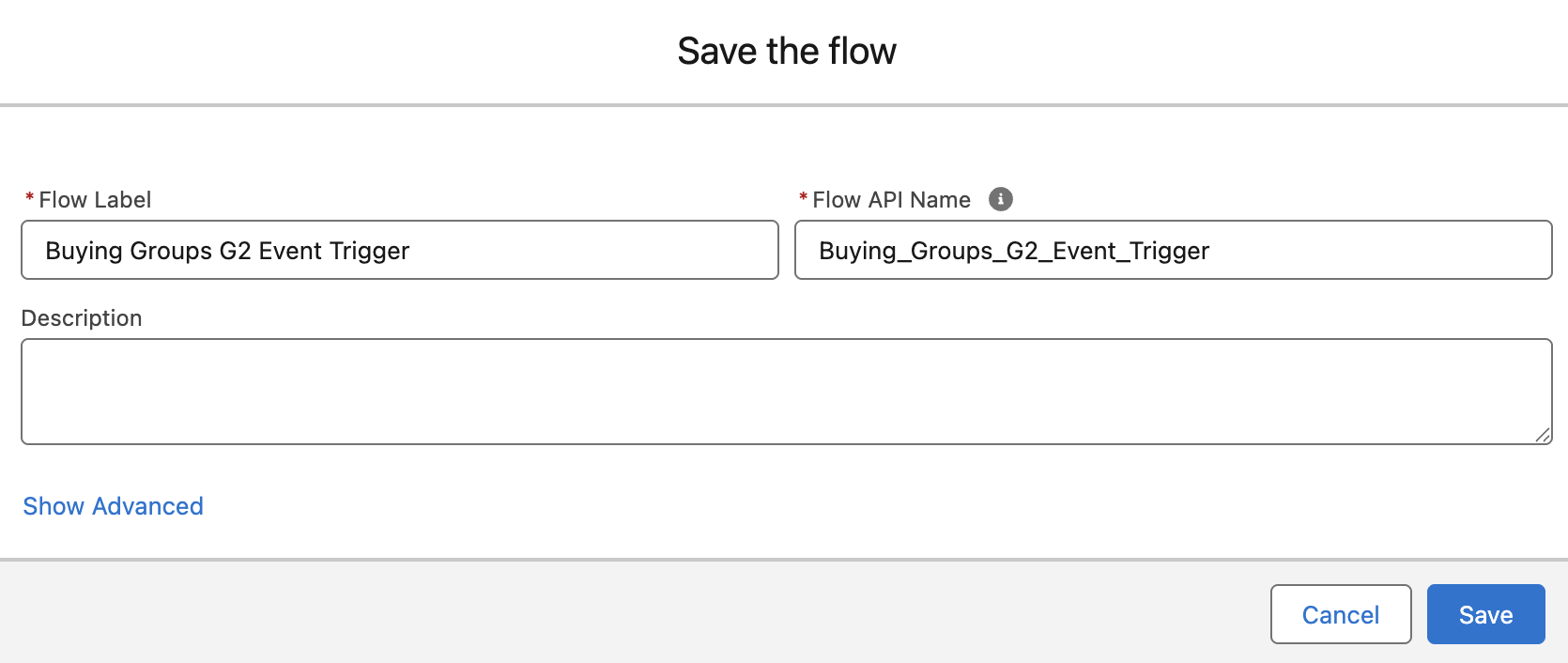Screen dimensions: 1568x663
Task: Expand the Show Advanced options
Action: point(114,506)
